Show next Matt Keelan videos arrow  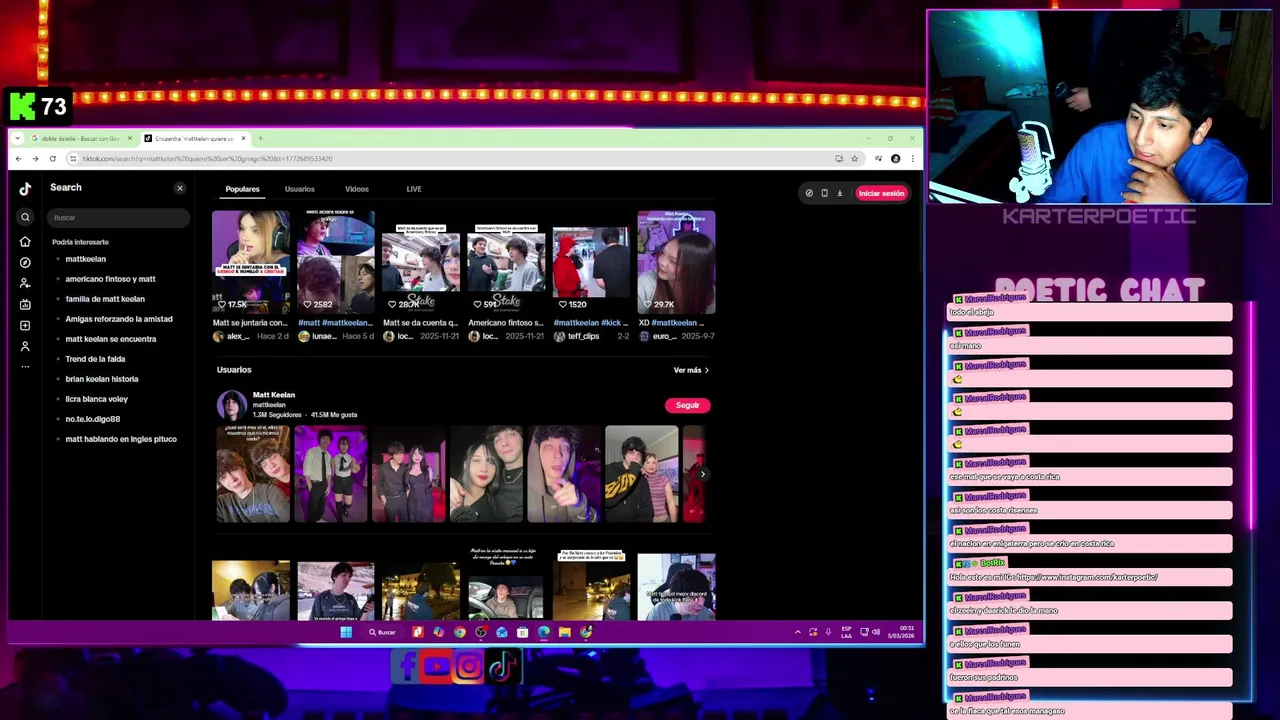pyautogui.click(x=703, y=474)
